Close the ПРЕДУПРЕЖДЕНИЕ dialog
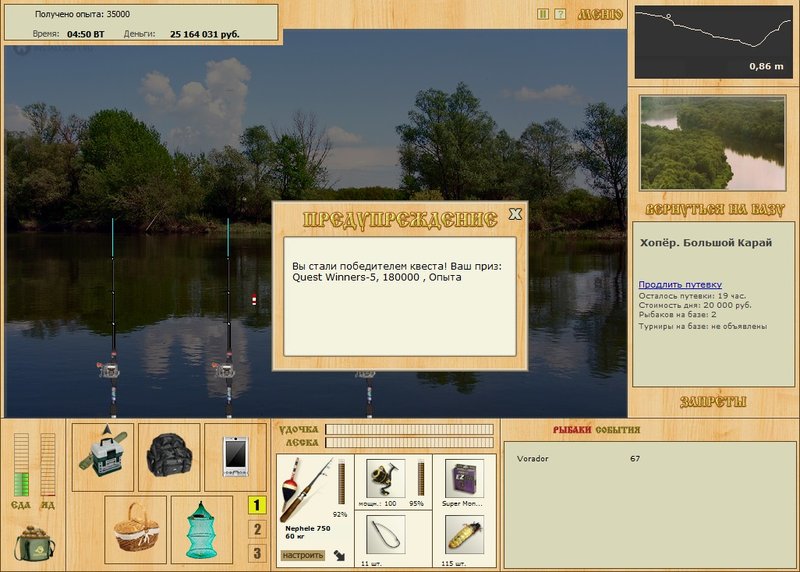800x572 pixels. coord(515,214)
